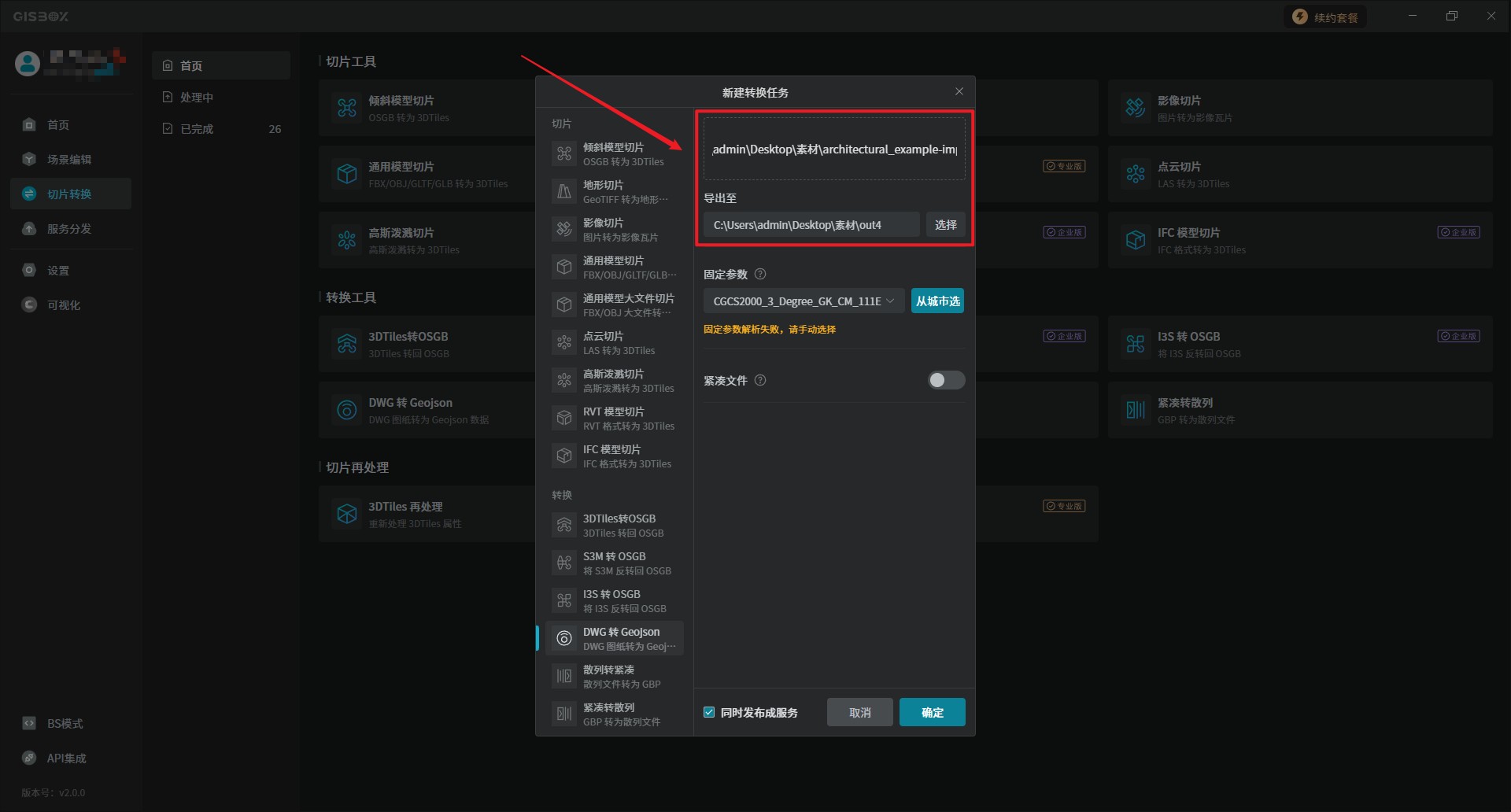
Task: Open 场景编辑 in the left sidebar
Action: click(x=69, y=160)
